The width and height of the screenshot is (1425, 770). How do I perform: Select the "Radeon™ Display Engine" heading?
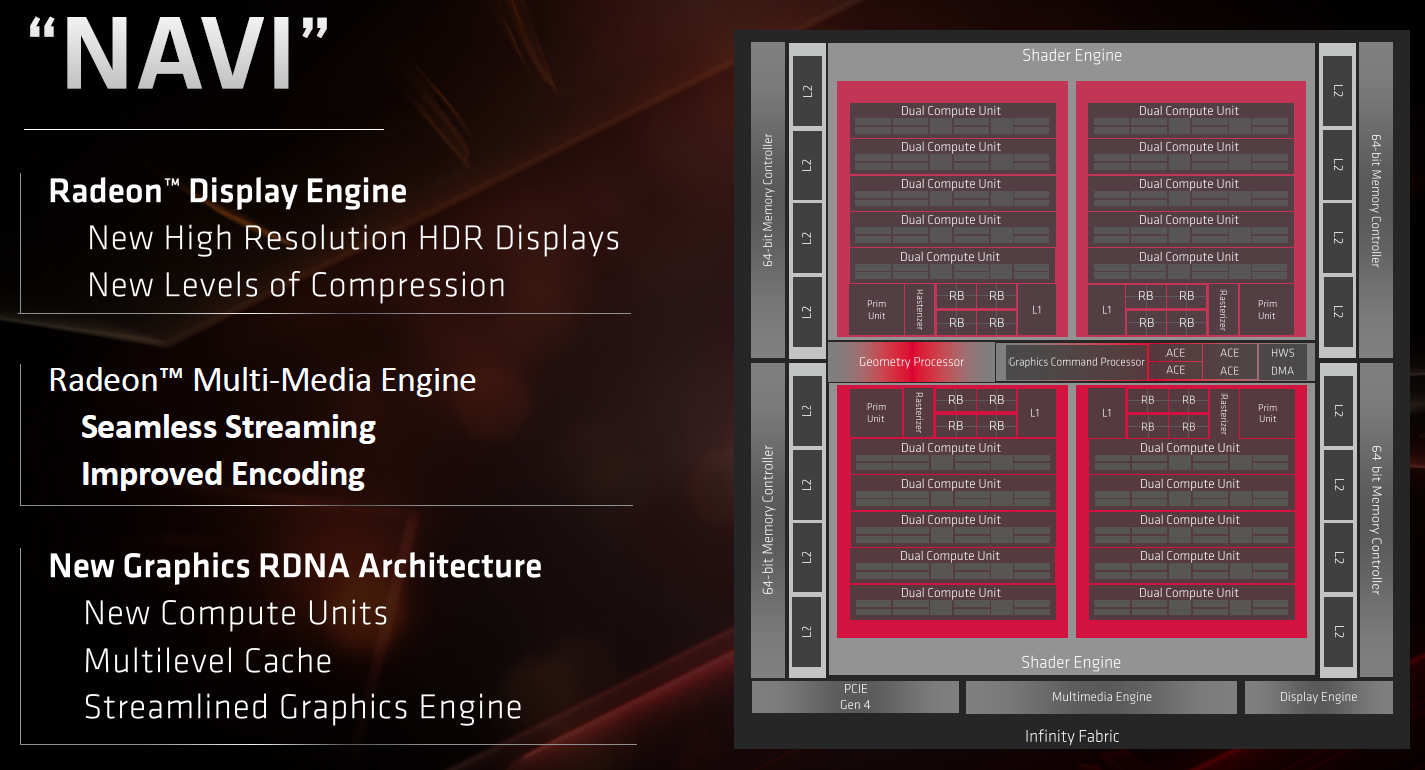click(x=228, y=191)
